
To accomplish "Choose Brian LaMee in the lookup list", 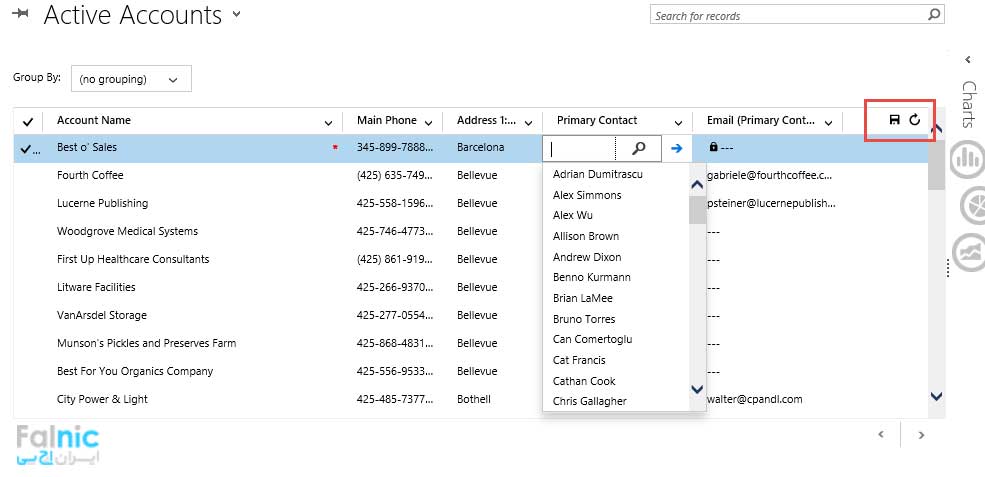I will click(582, 298).
